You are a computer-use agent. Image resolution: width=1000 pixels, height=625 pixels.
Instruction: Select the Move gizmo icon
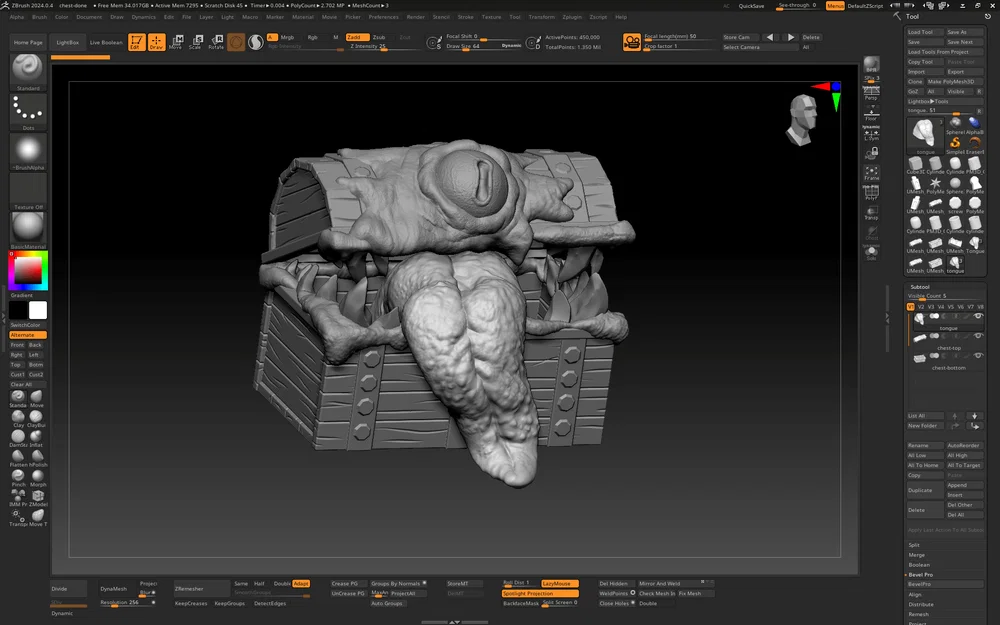[x=176, y=41]
